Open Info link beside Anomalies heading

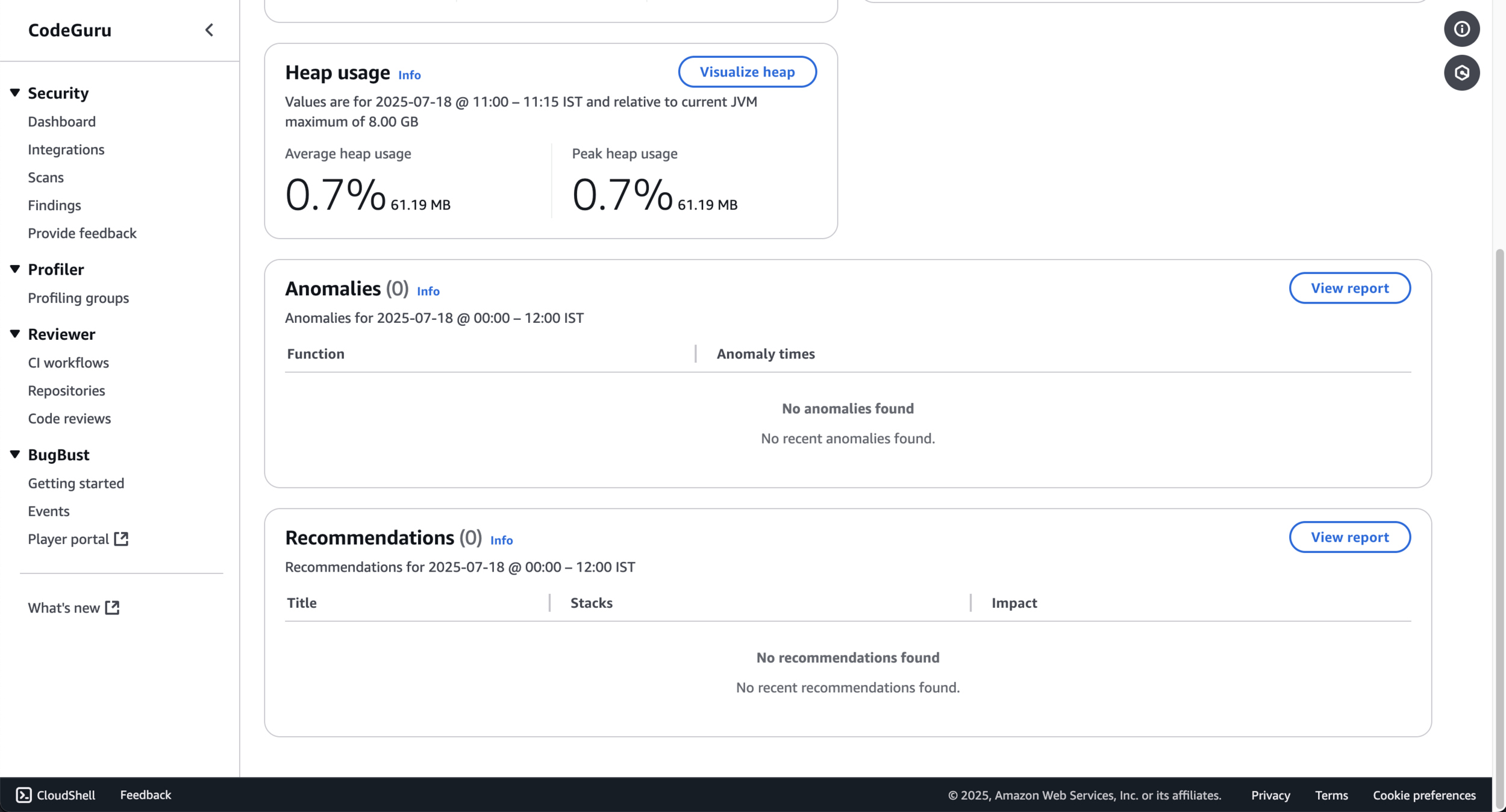(x=428, y=291)
